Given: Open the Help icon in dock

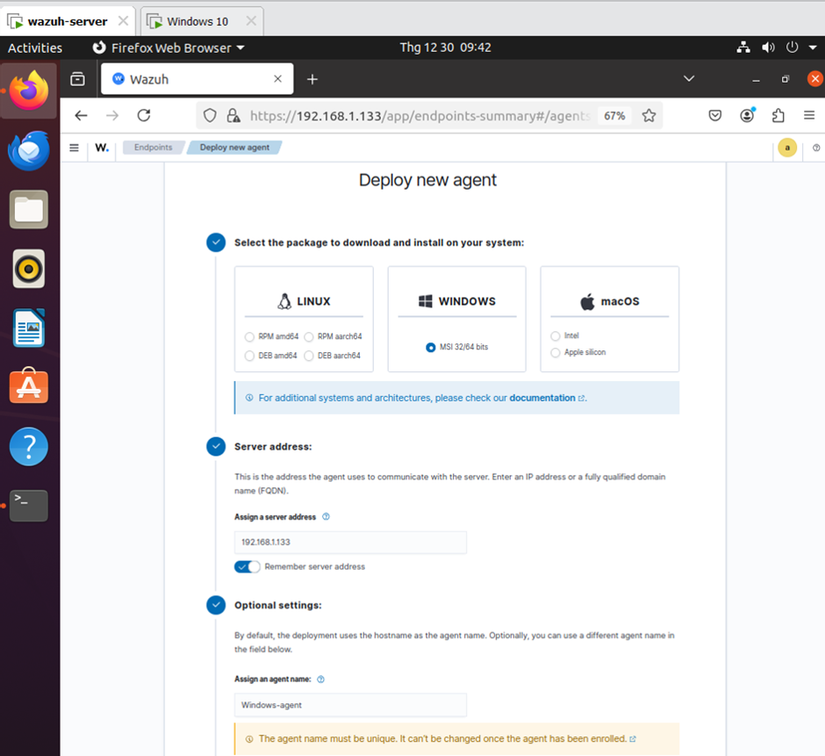Looking at the screenshot, I should [29, 447].
